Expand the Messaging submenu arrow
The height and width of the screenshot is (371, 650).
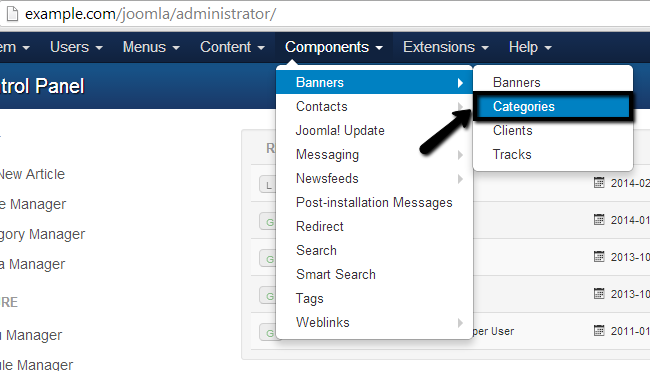(460, 155)
